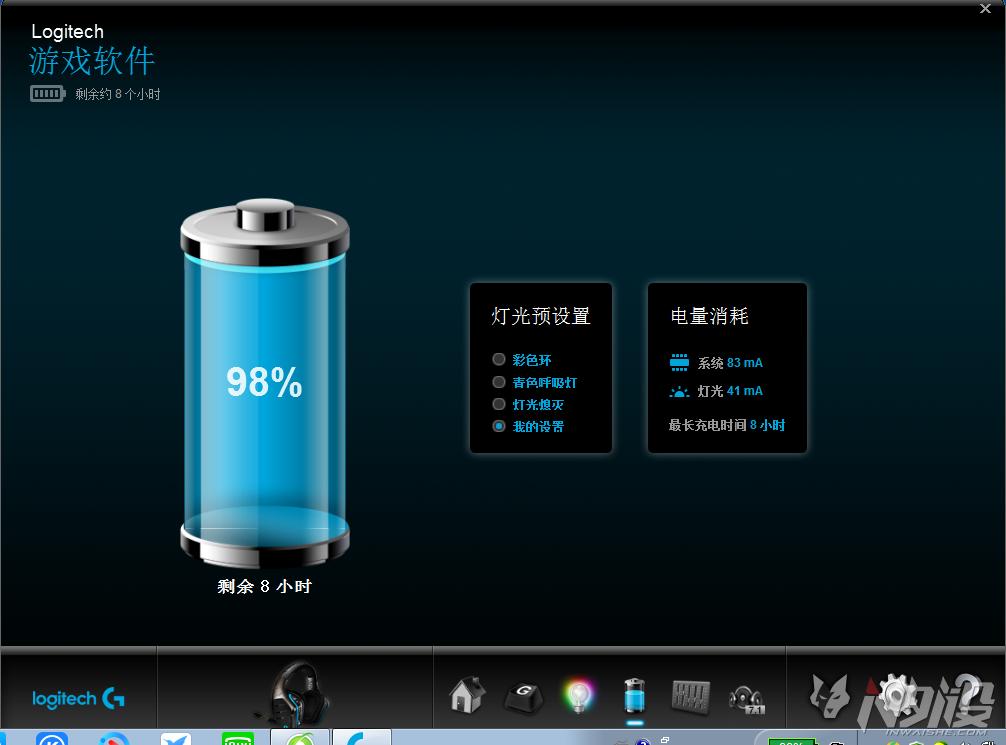Viewport: 1006px width, 745px height.
Task: Open lighting settings with the light bulb icon
Action: (x=580, y=695)
